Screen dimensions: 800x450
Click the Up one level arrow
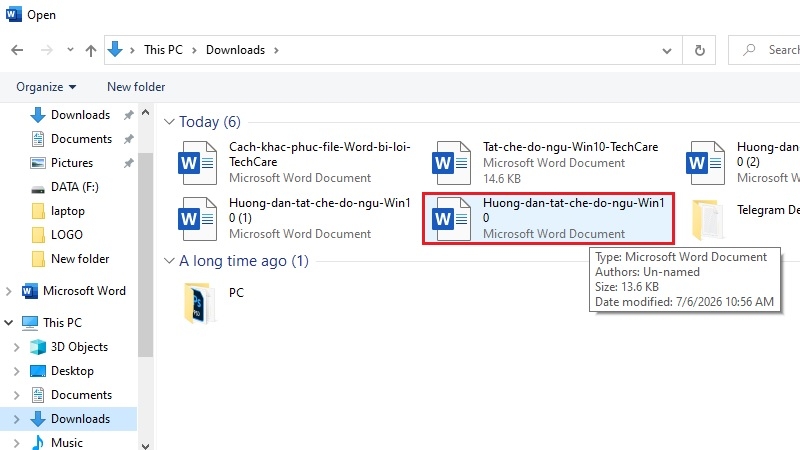[91, 51]
